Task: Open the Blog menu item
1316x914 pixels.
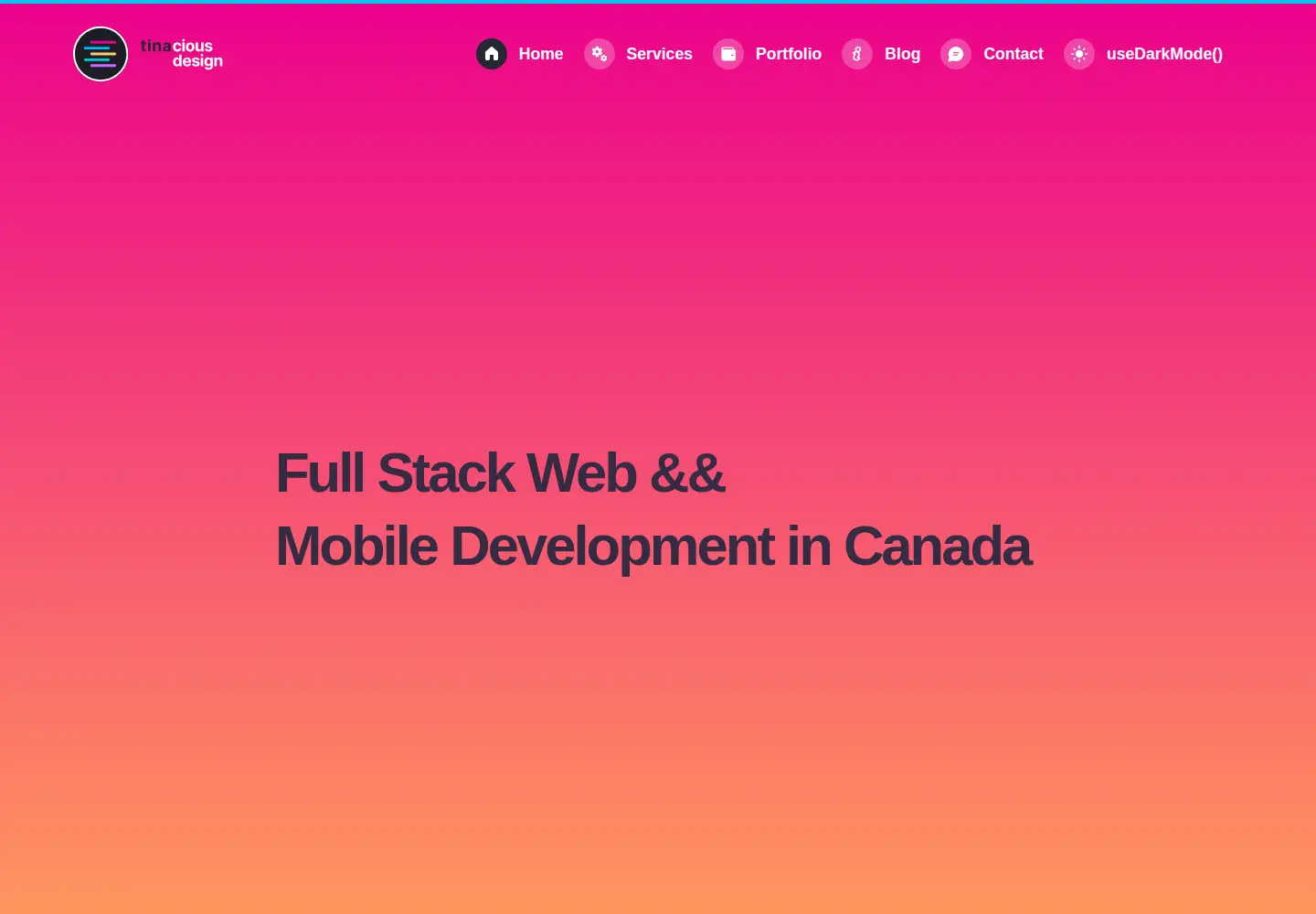Action: point(902,54)
